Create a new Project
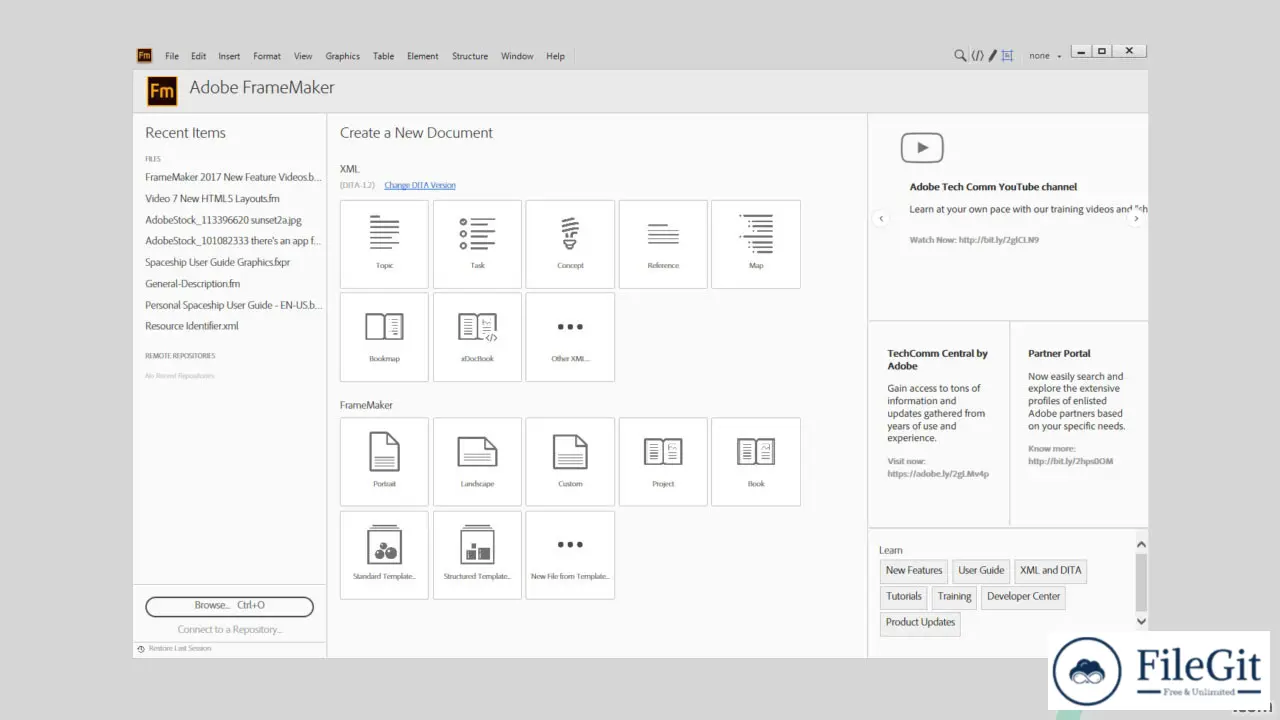This screenshot has width=1280, height=720. (663, 462)
